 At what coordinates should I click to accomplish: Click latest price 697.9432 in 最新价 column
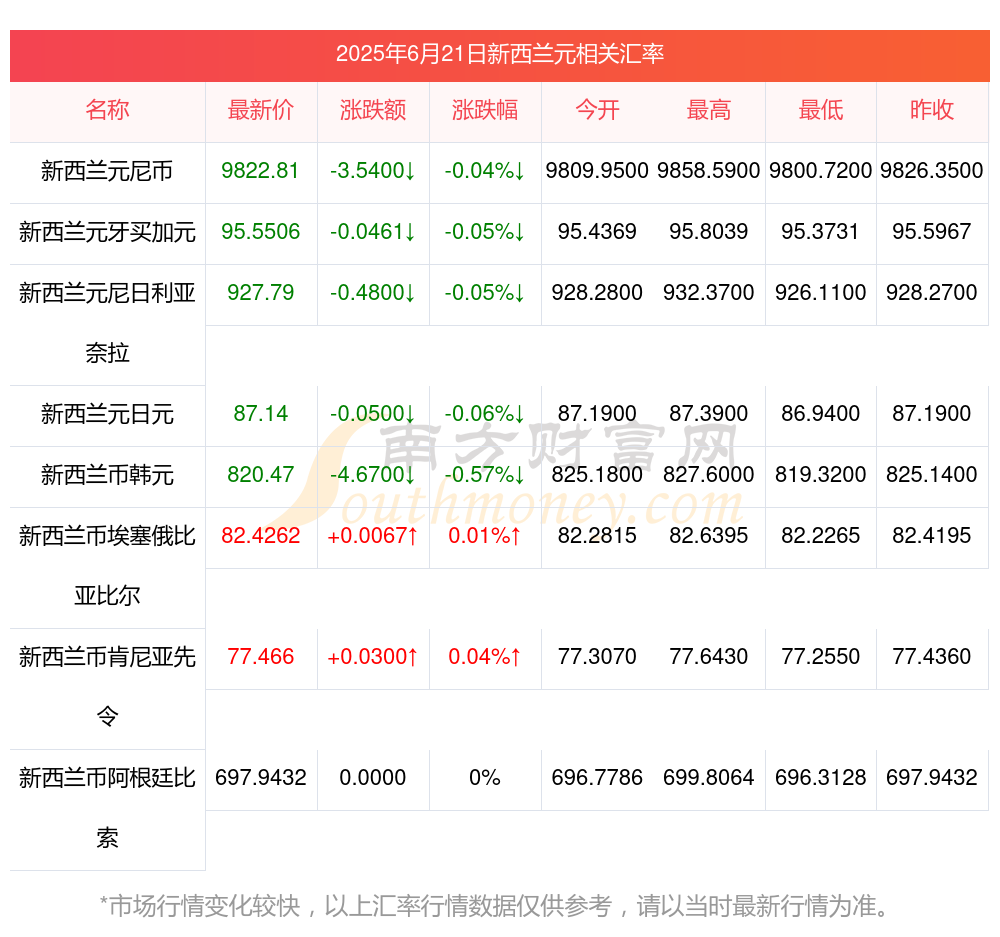click(x=260, y=778)
